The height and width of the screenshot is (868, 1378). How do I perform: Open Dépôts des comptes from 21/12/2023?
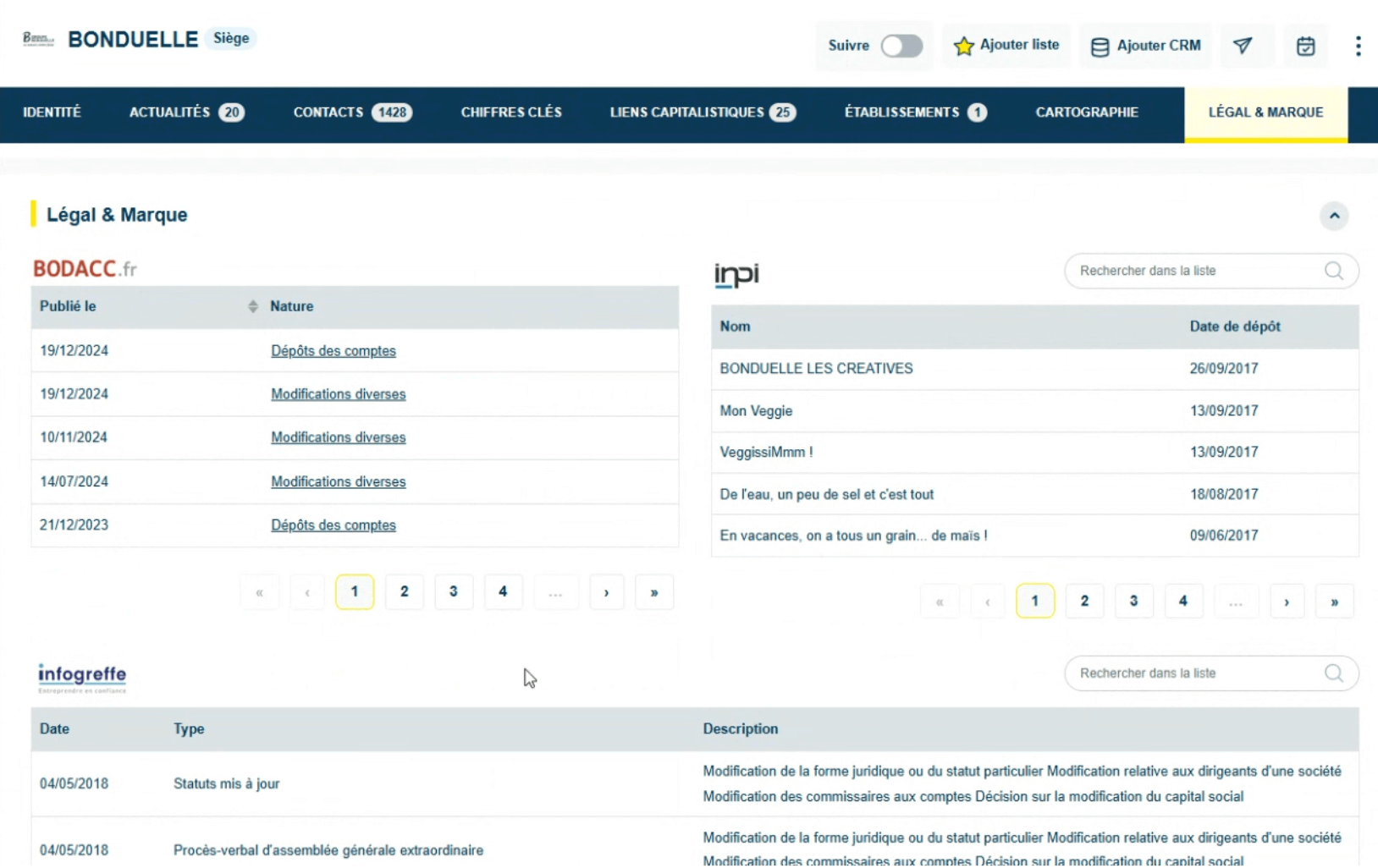tap(333, 525)
